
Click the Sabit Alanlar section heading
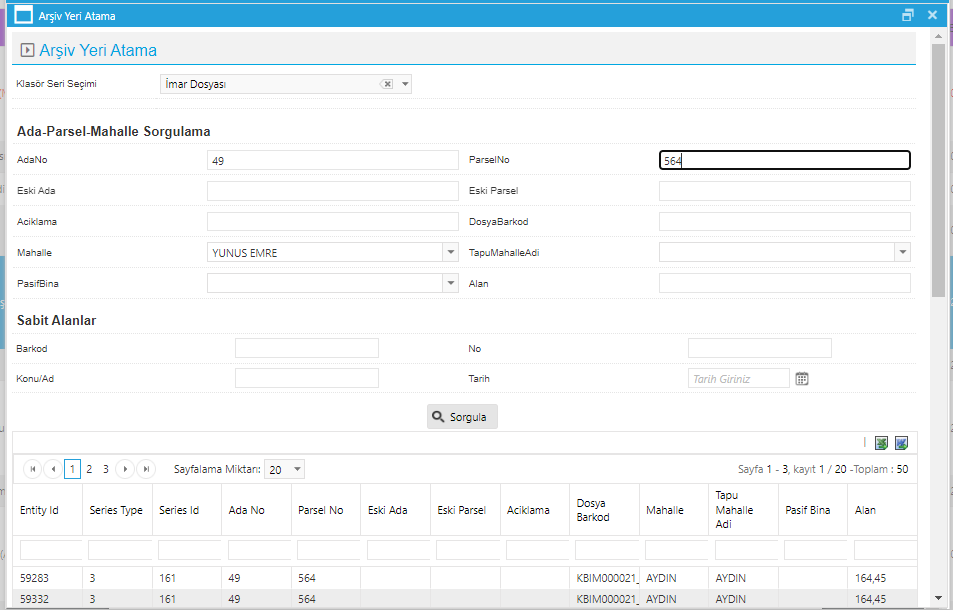click(57, 320)
